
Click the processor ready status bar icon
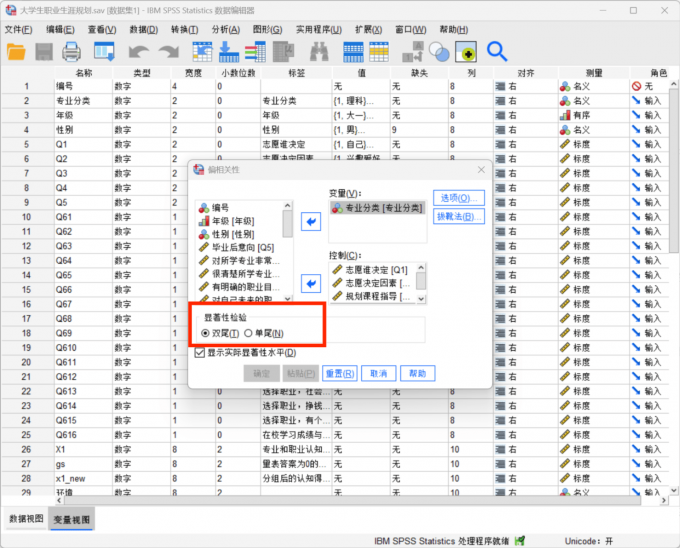520,541
